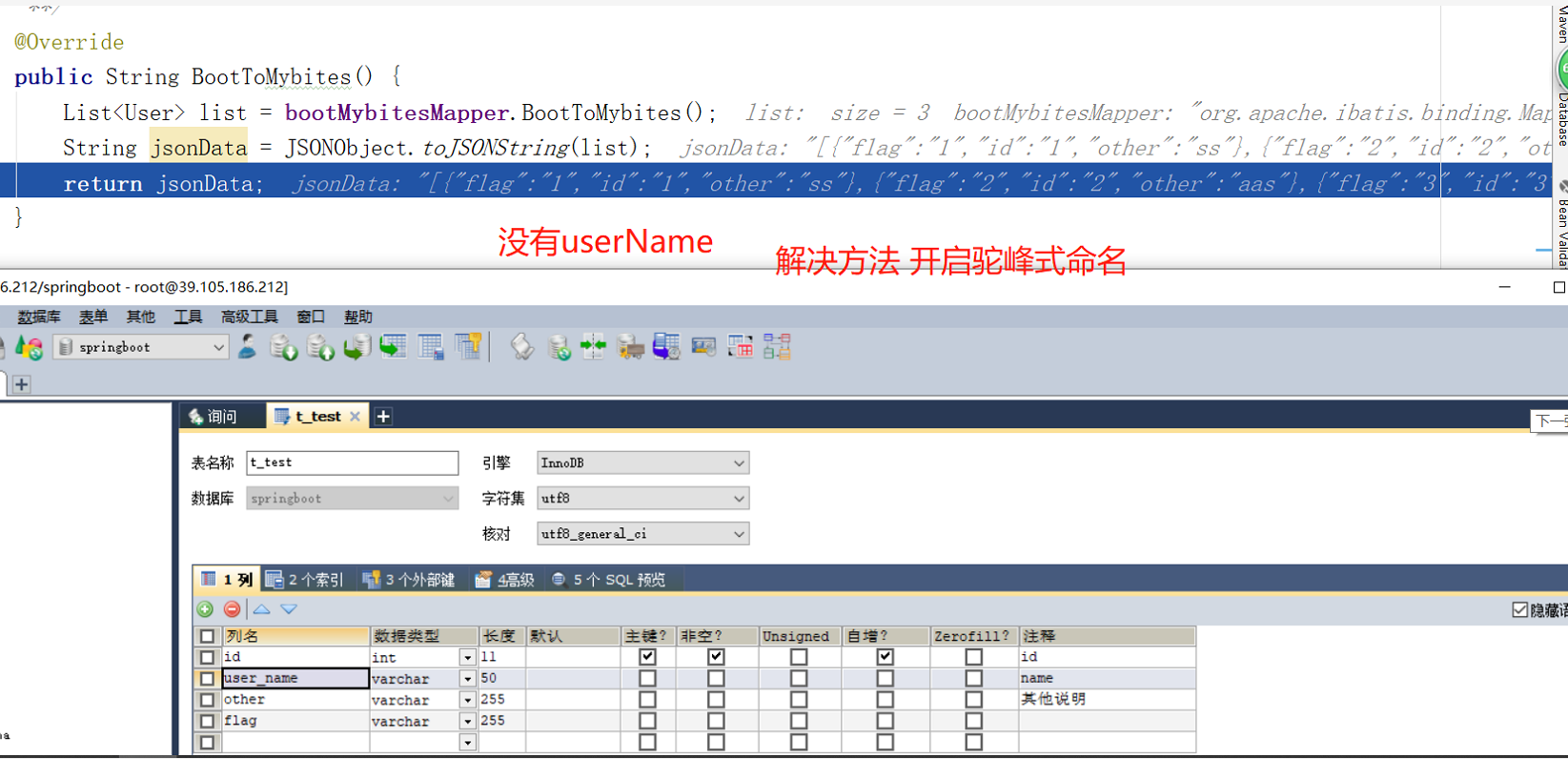Screen dimensions: 1568x759
Task: Open the 工具 menu
Action: coord(188,317)
